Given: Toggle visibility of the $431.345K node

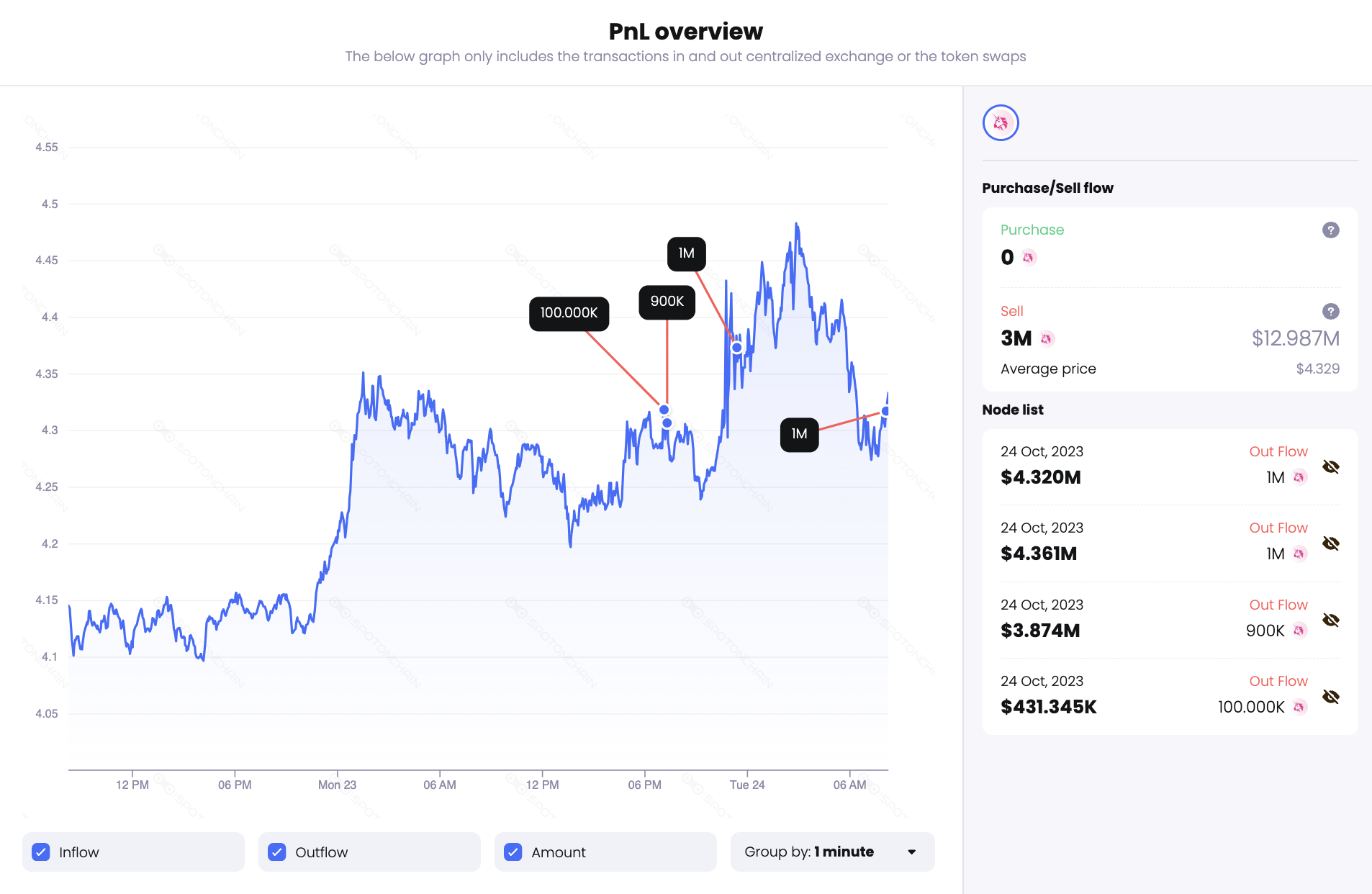Looking at the screenshot, I should (x=1330, y=697).
